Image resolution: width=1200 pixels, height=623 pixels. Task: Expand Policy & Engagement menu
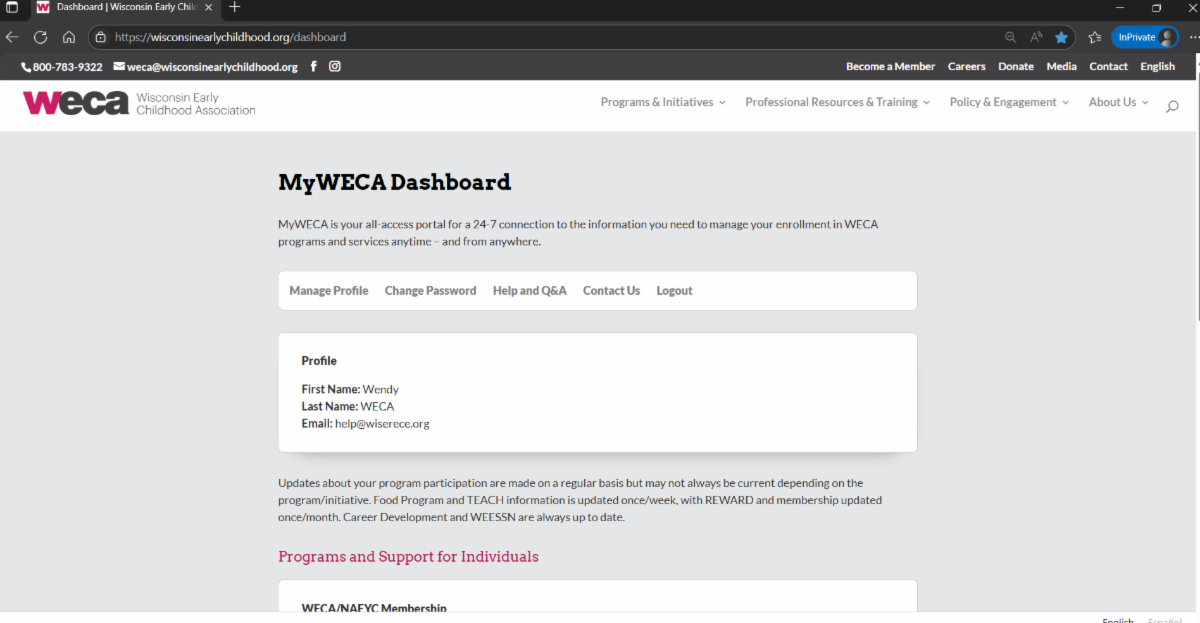[1009, 102]
